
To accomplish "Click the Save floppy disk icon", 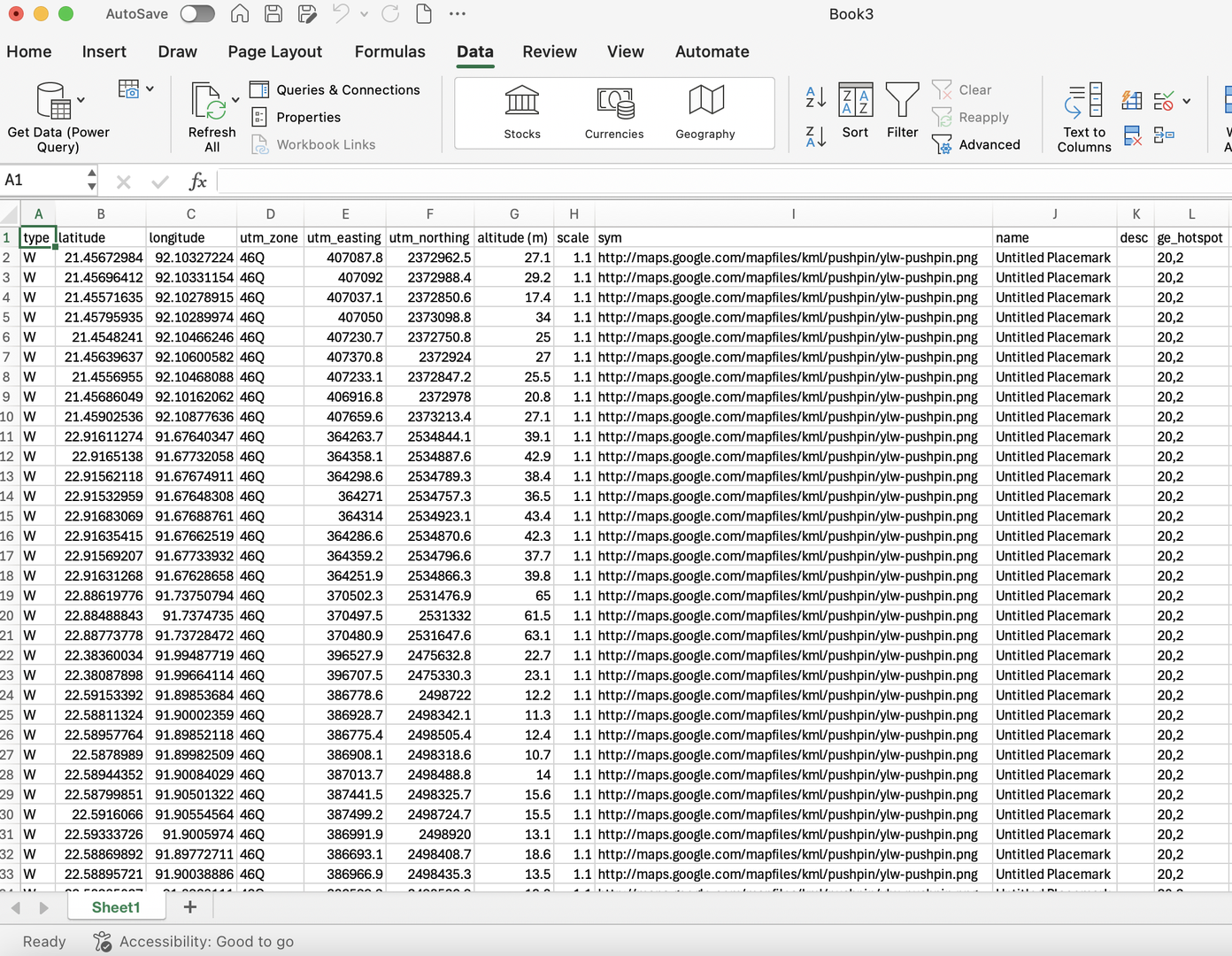I will point(273,13).
